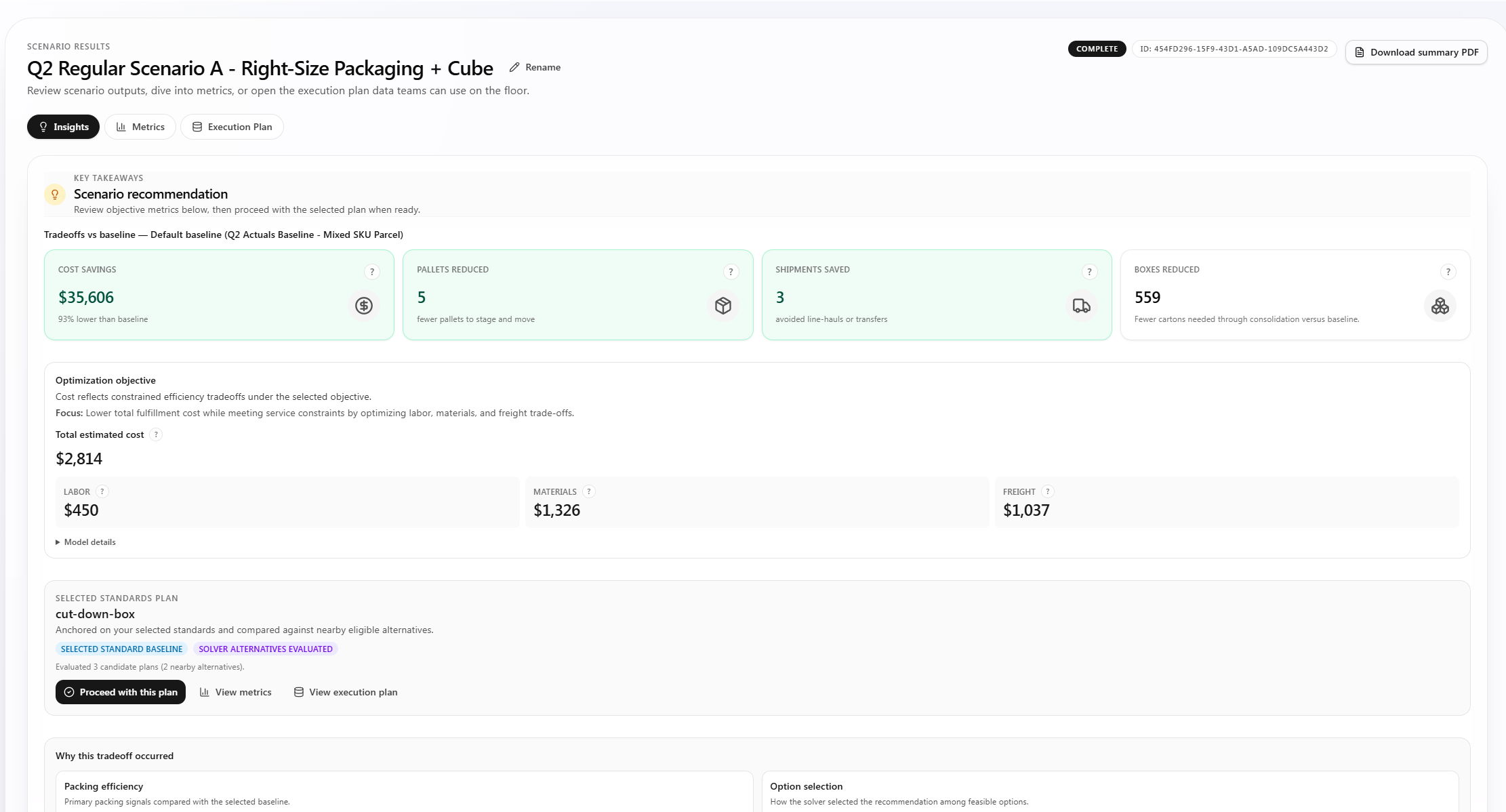The height and width of the screenshot is (812, 1506).
Task: Open the Shipments Saved question mark
Action: [1089, 272]
